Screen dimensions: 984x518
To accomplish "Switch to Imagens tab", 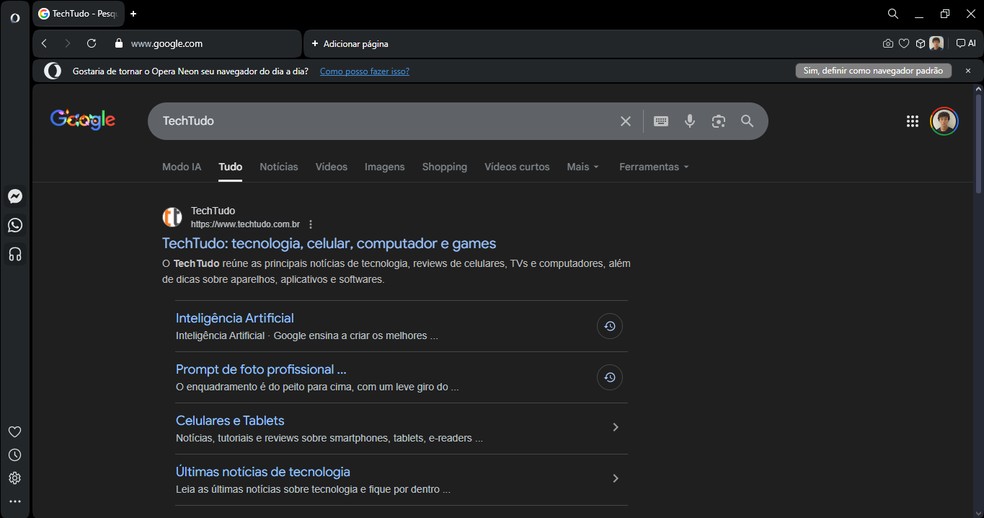I will 385,166.
